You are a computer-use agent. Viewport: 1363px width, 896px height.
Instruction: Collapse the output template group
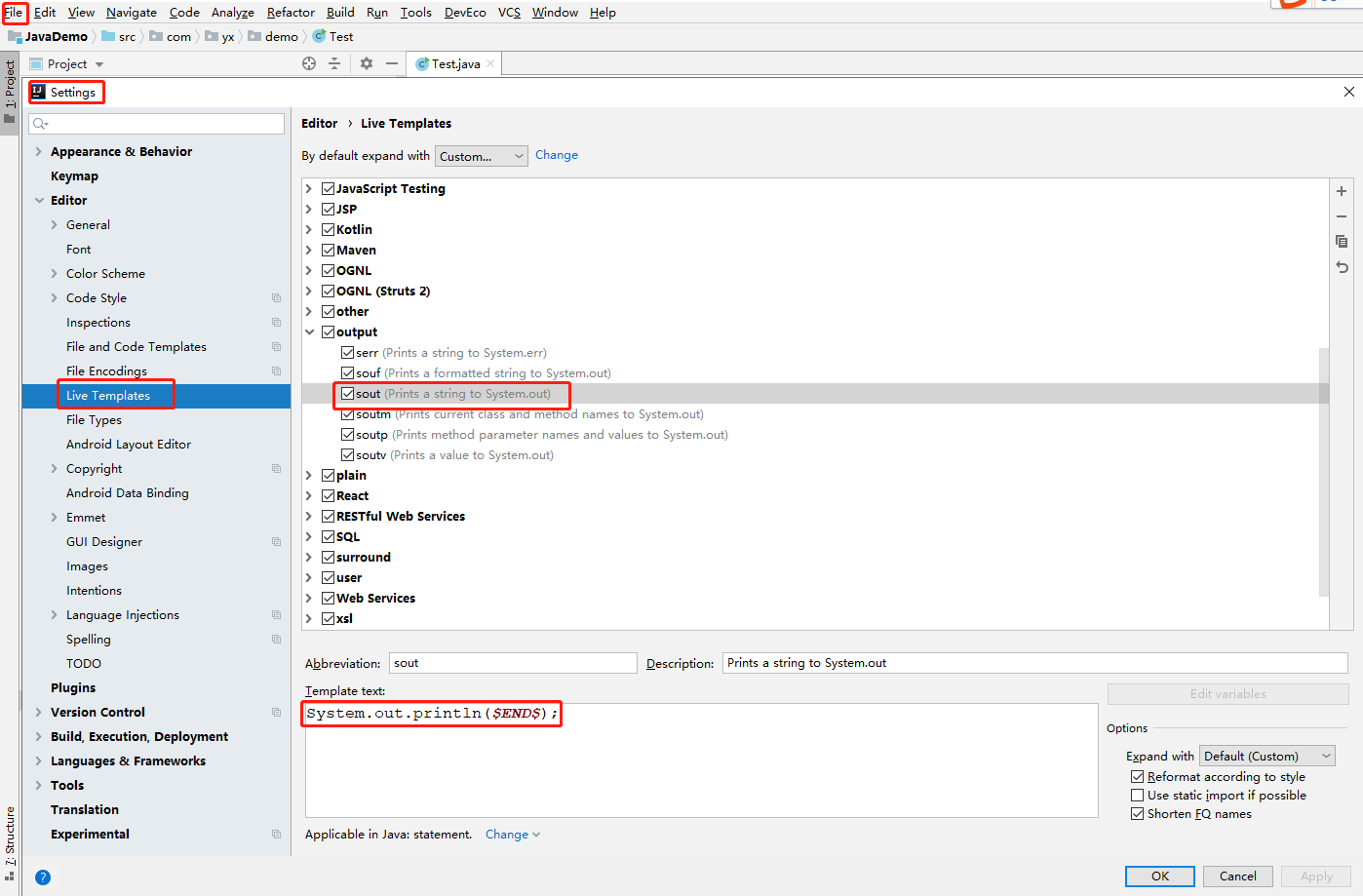(x=310, y=332)
